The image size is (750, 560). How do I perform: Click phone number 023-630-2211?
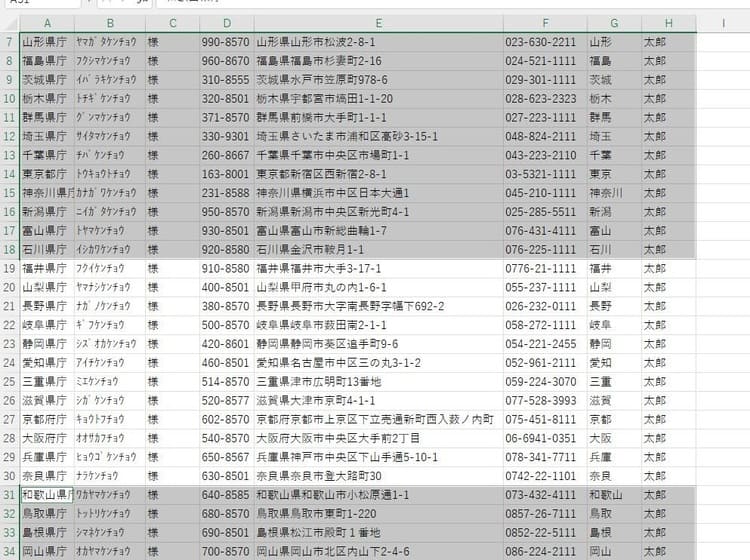point(545,42)
